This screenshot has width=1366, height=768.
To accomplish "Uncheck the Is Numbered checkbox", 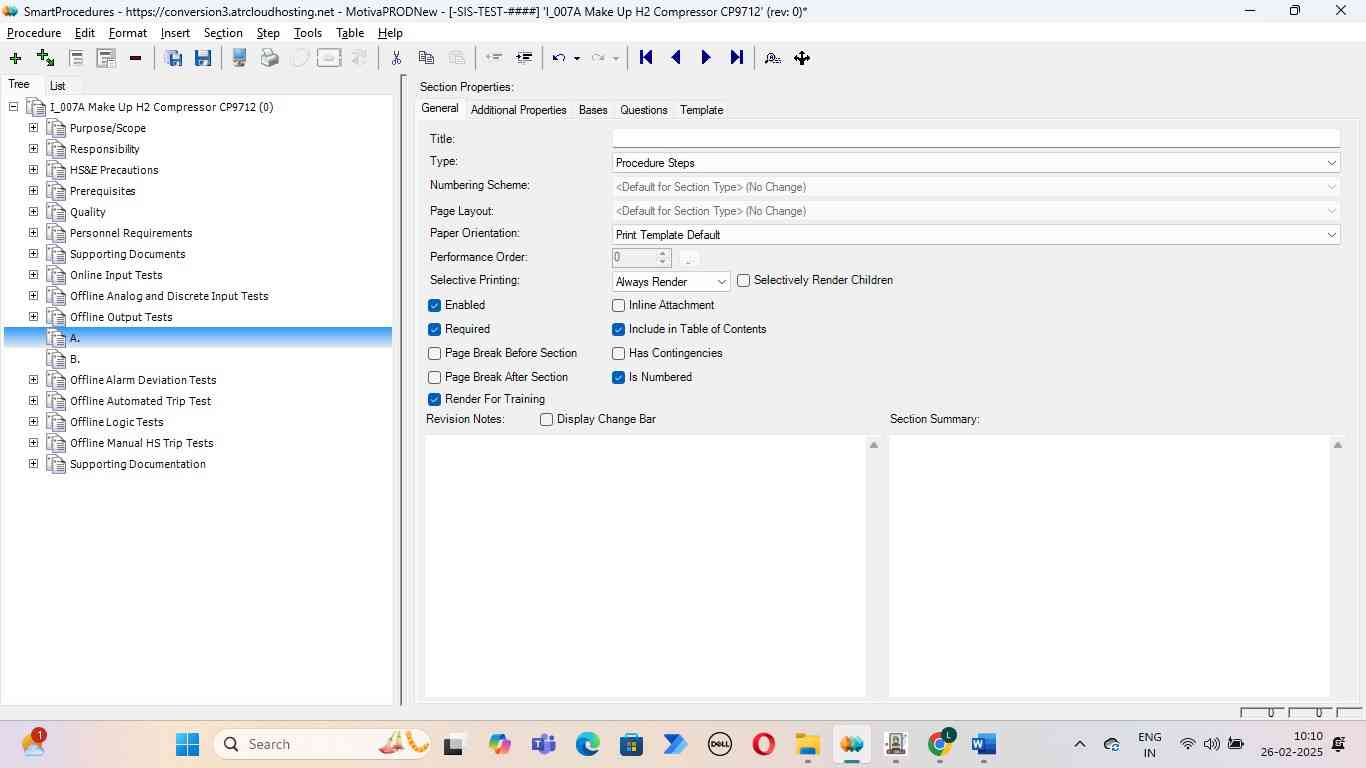I will pyautogui.click(x=618, y=377).
